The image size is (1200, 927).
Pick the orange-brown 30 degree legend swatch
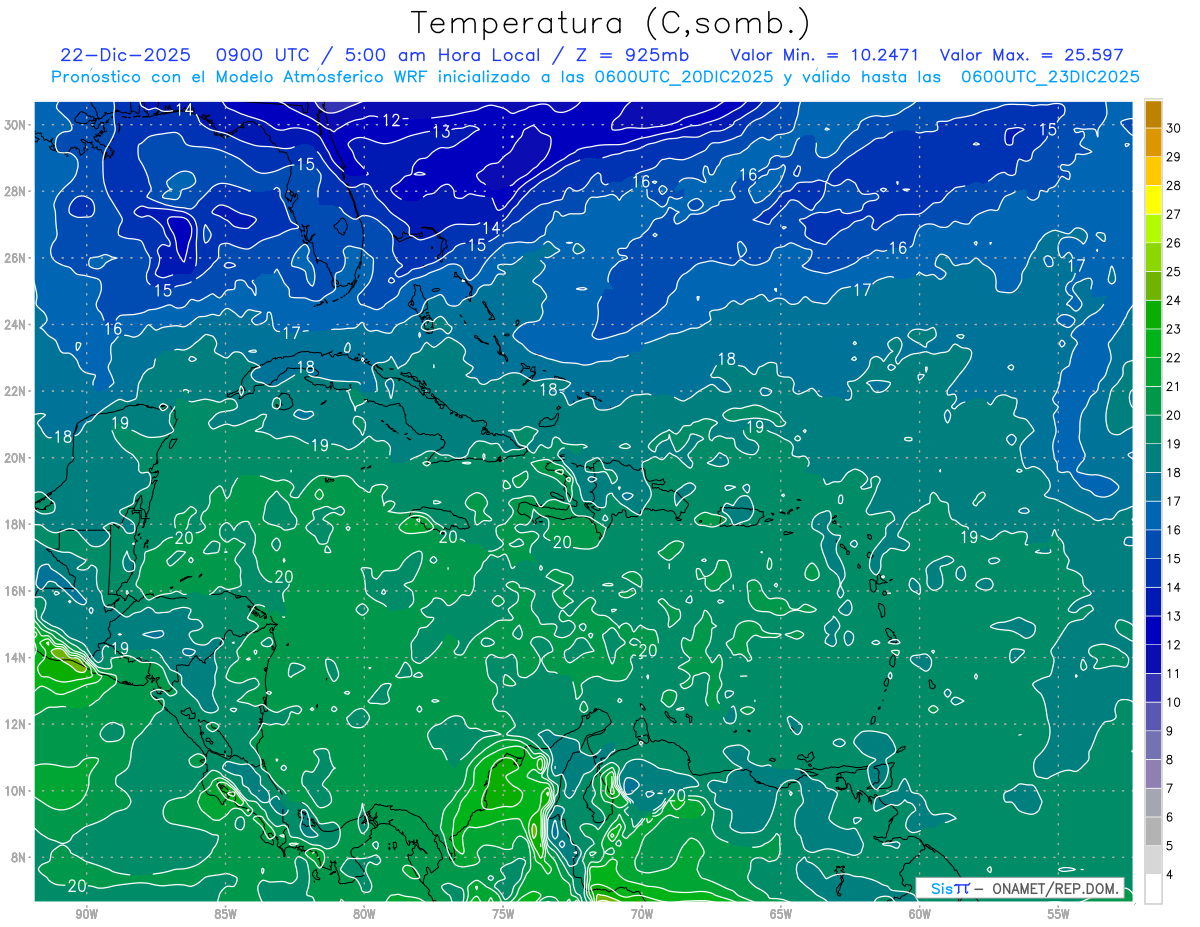tap(1153, 114)
